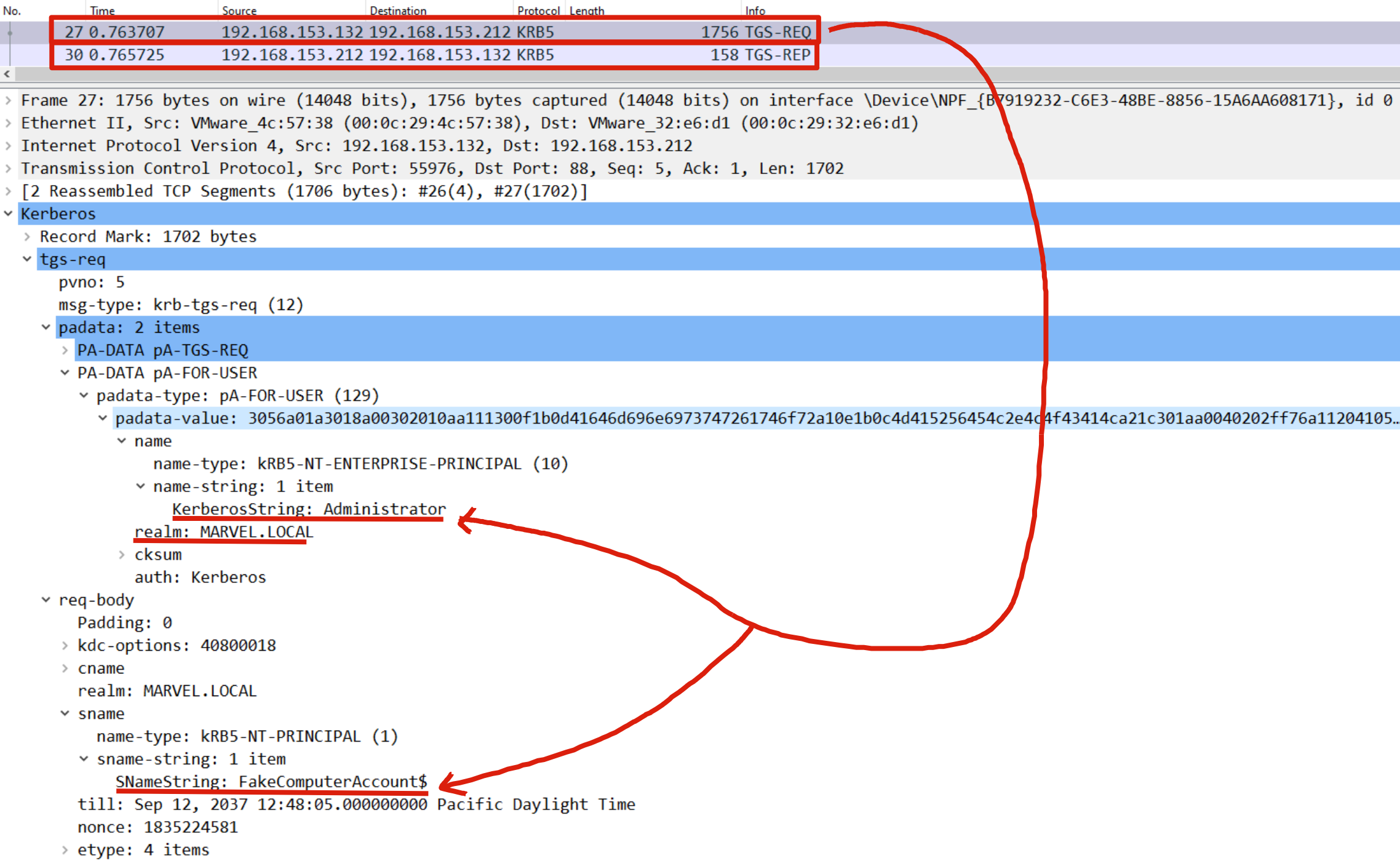
Task: Expand the cksum field
Action: tap(122, 554)
